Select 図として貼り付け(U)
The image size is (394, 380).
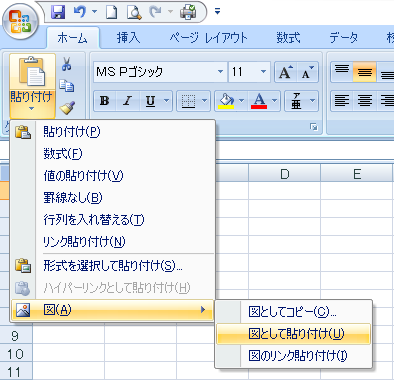tap(293, 334)
